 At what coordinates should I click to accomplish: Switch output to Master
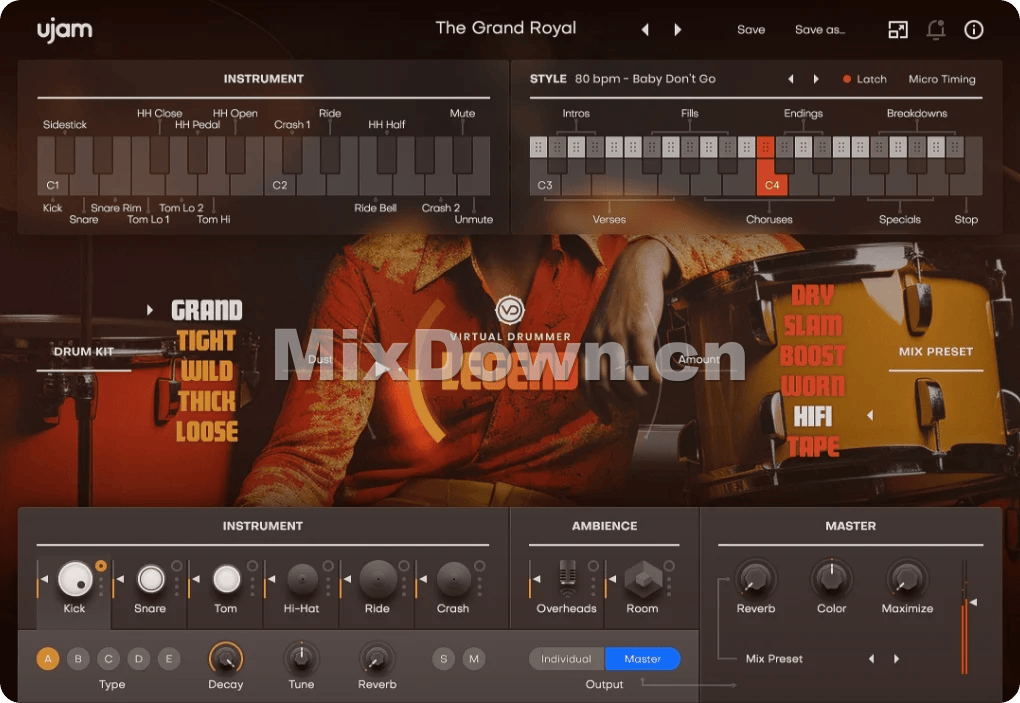643,659
